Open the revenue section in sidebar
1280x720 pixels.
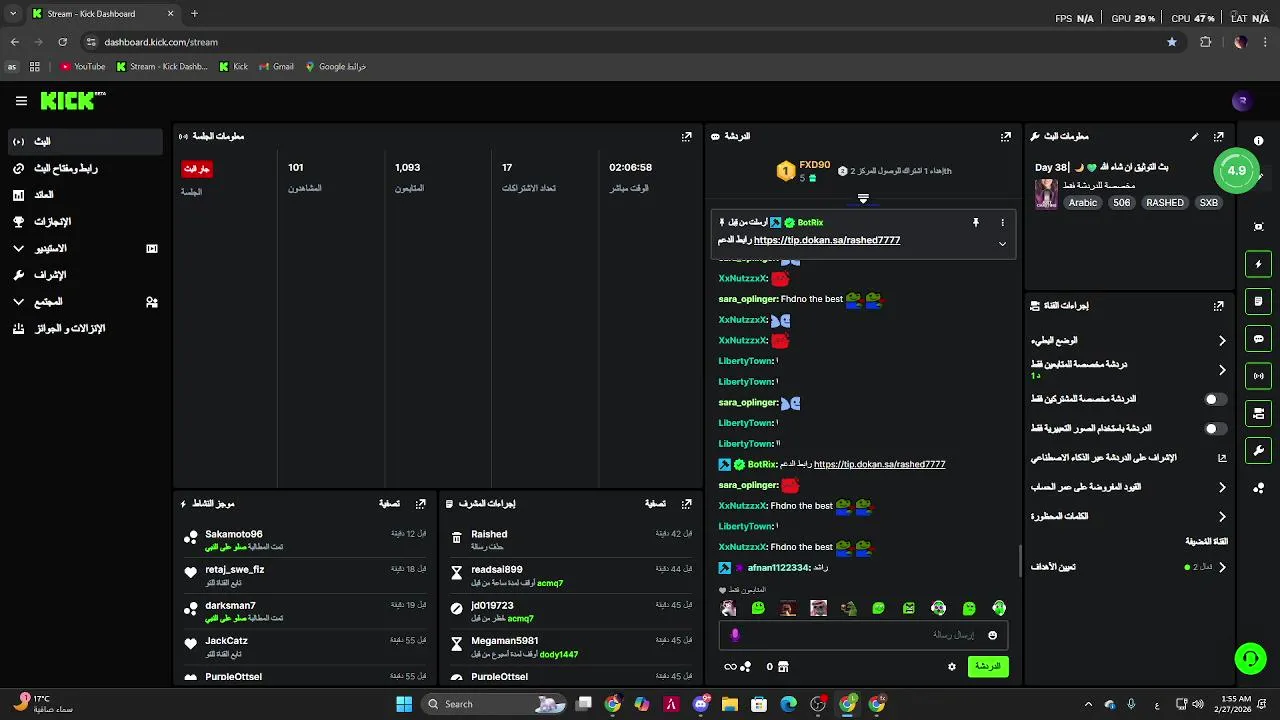(85, 195)
